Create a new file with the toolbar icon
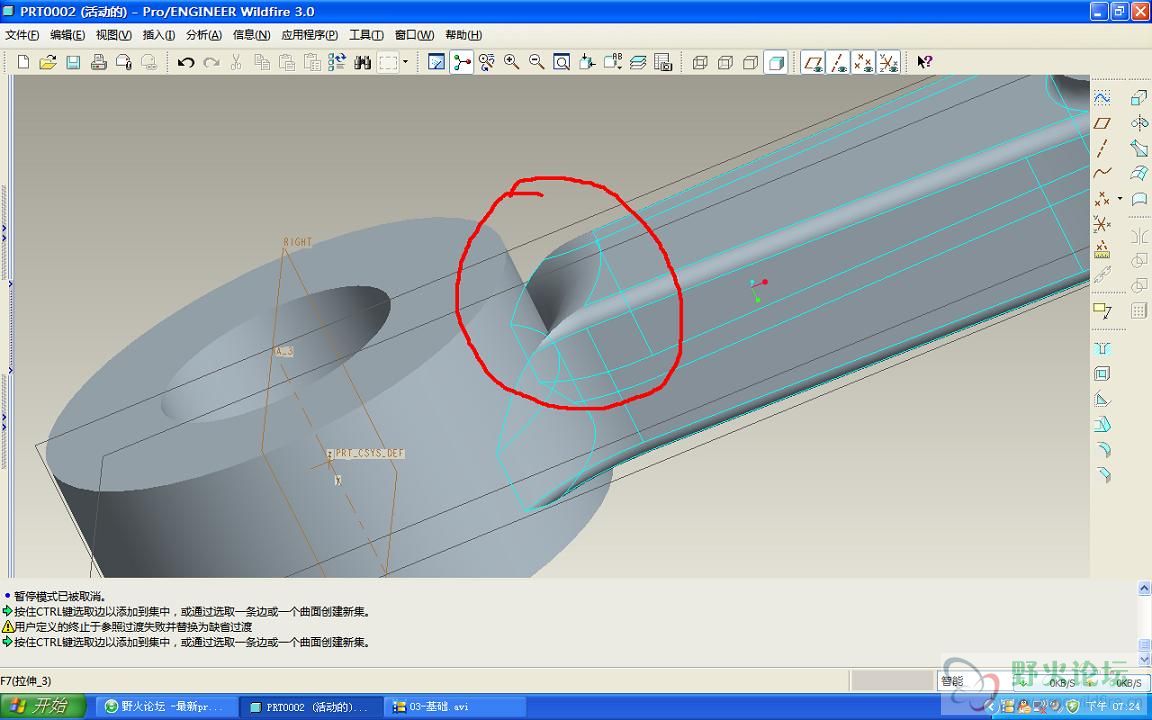The image size is (1152, 720). [24, 62]
